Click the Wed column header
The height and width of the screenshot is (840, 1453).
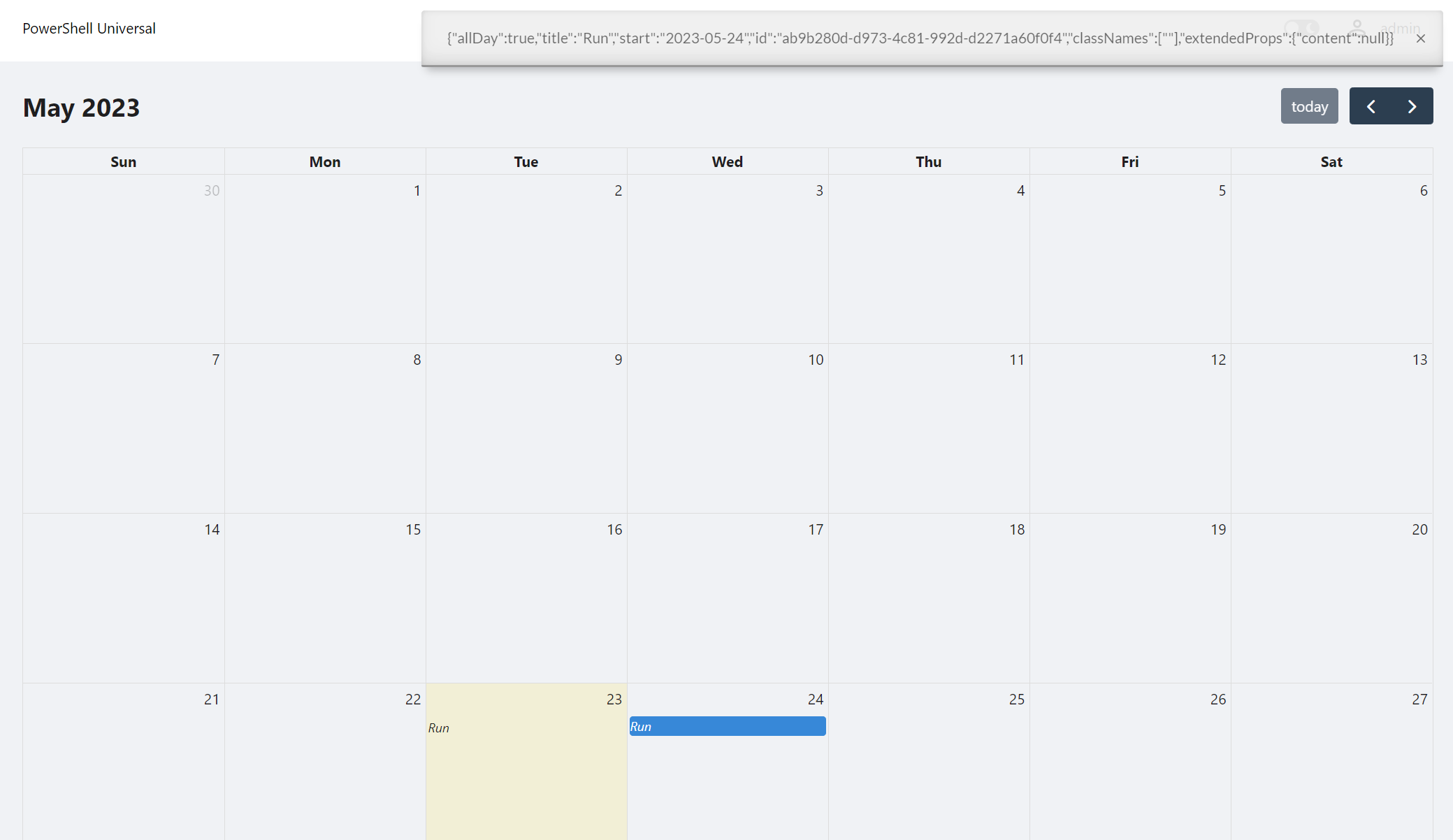click(727, 161)
